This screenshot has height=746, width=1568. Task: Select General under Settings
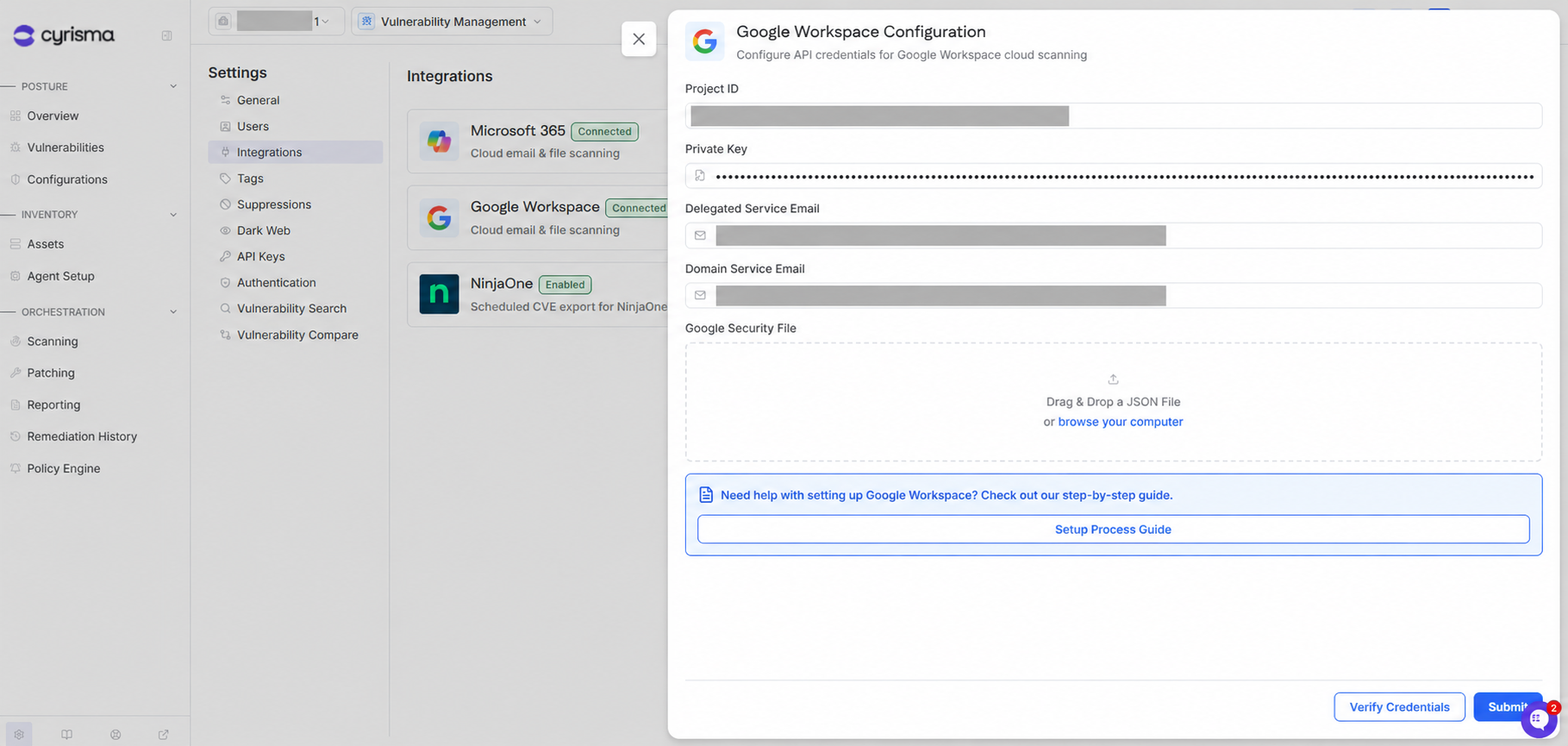(x=296, y=100)
